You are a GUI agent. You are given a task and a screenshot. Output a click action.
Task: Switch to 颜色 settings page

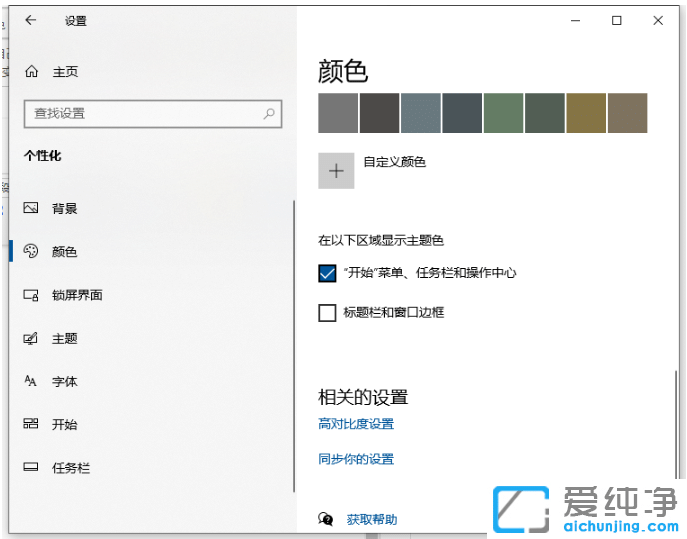coord(64,252)
